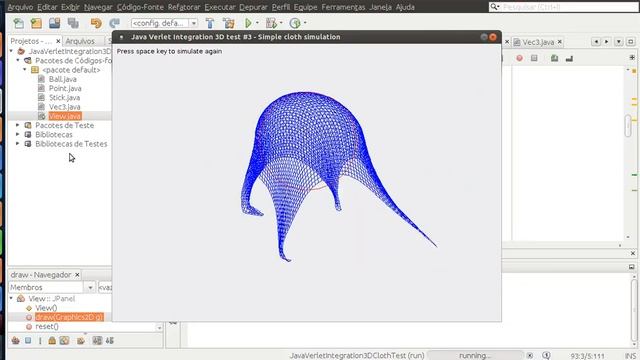Open the Membros combo box
The width and height of the screenshot is (640, 360).
pyautogui.click(x=52, y=287)
